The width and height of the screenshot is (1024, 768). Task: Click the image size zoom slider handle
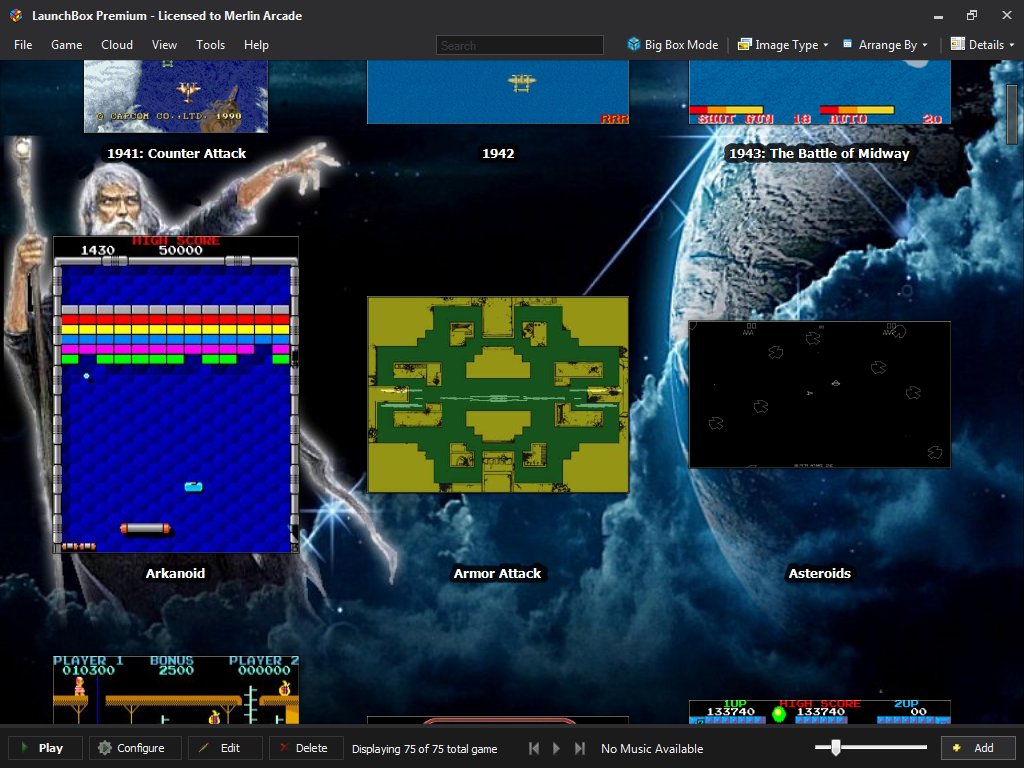[835, 747]
